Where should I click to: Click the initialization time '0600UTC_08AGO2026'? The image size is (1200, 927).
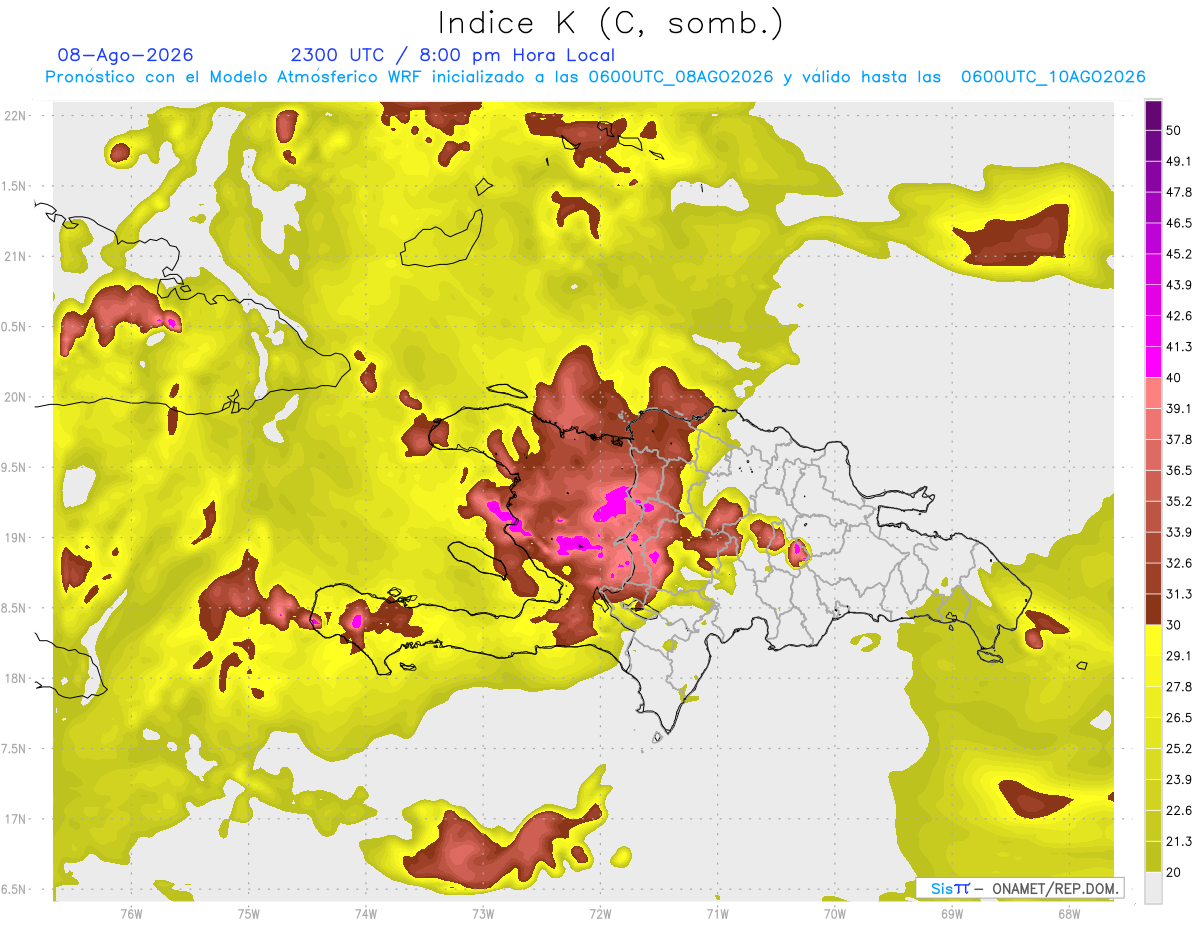(x=681, y=77)
